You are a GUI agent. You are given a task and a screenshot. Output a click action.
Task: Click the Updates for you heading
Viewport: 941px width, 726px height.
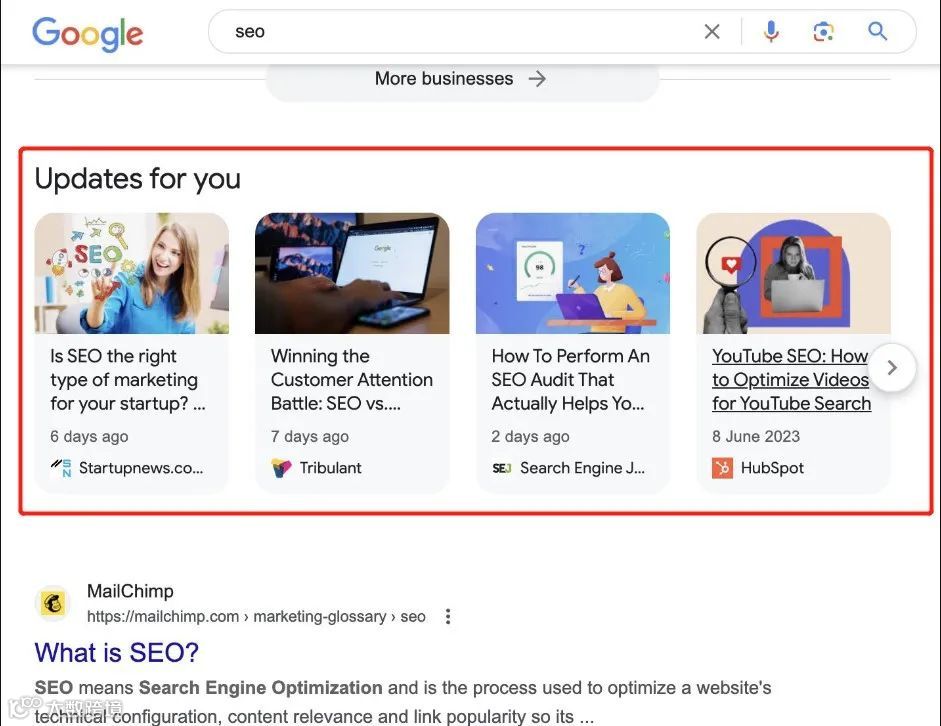[x=137, y=179]
